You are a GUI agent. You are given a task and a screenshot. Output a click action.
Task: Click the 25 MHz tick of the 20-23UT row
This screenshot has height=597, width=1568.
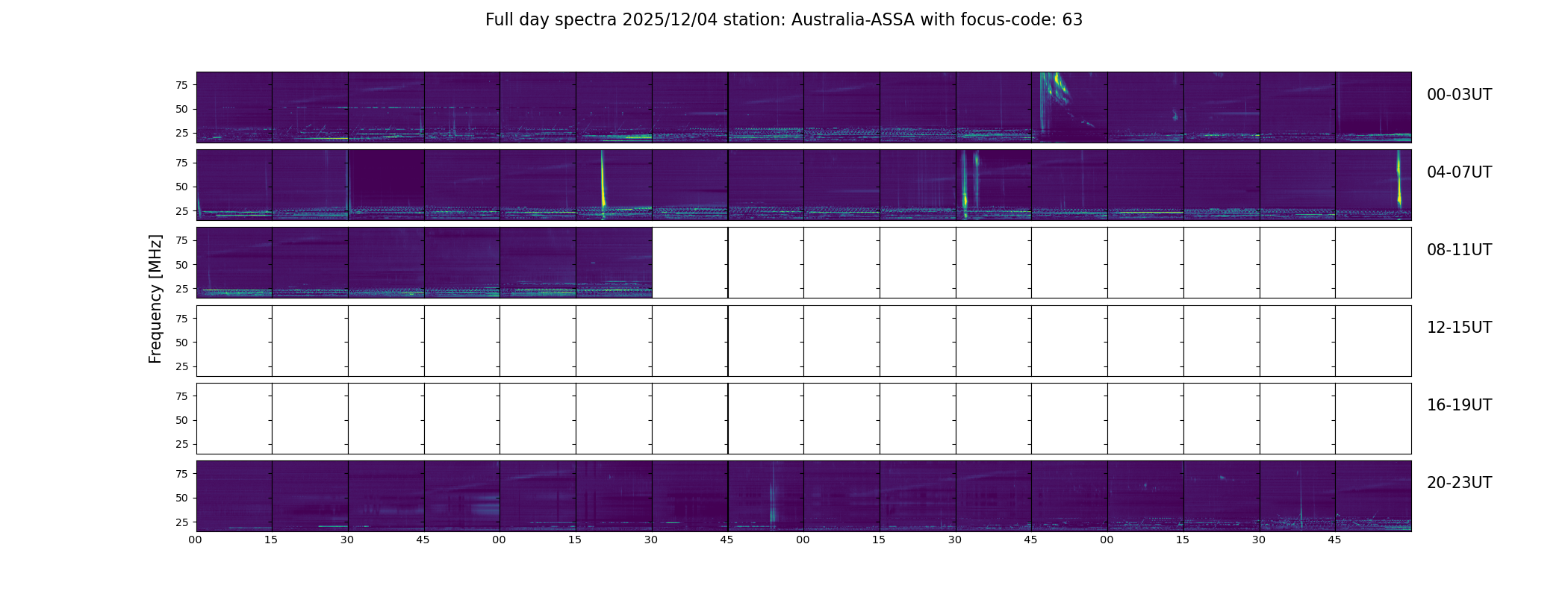(x=181, y=522)
